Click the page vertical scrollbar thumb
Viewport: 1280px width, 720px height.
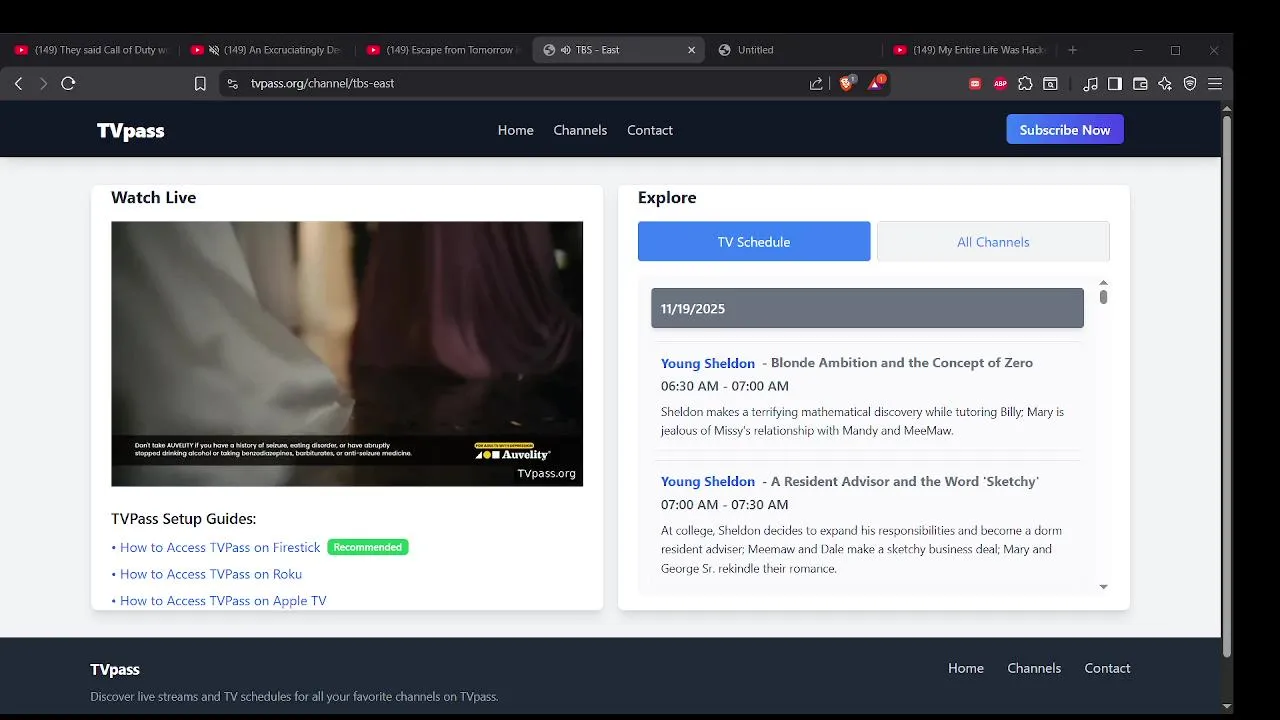[x=1227, y=385]
